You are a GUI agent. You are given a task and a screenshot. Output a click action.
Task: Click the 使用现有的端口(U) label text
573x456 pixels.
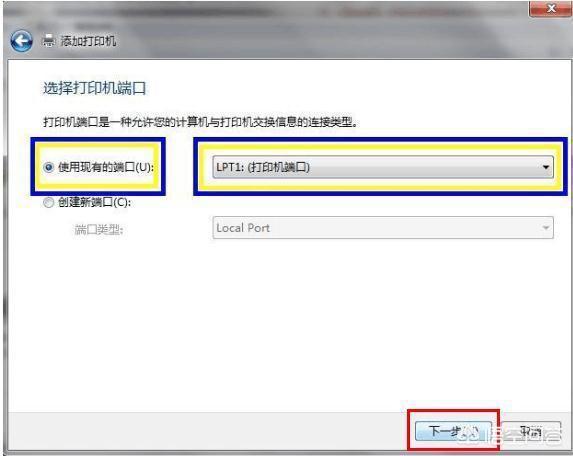coord(106,167)
